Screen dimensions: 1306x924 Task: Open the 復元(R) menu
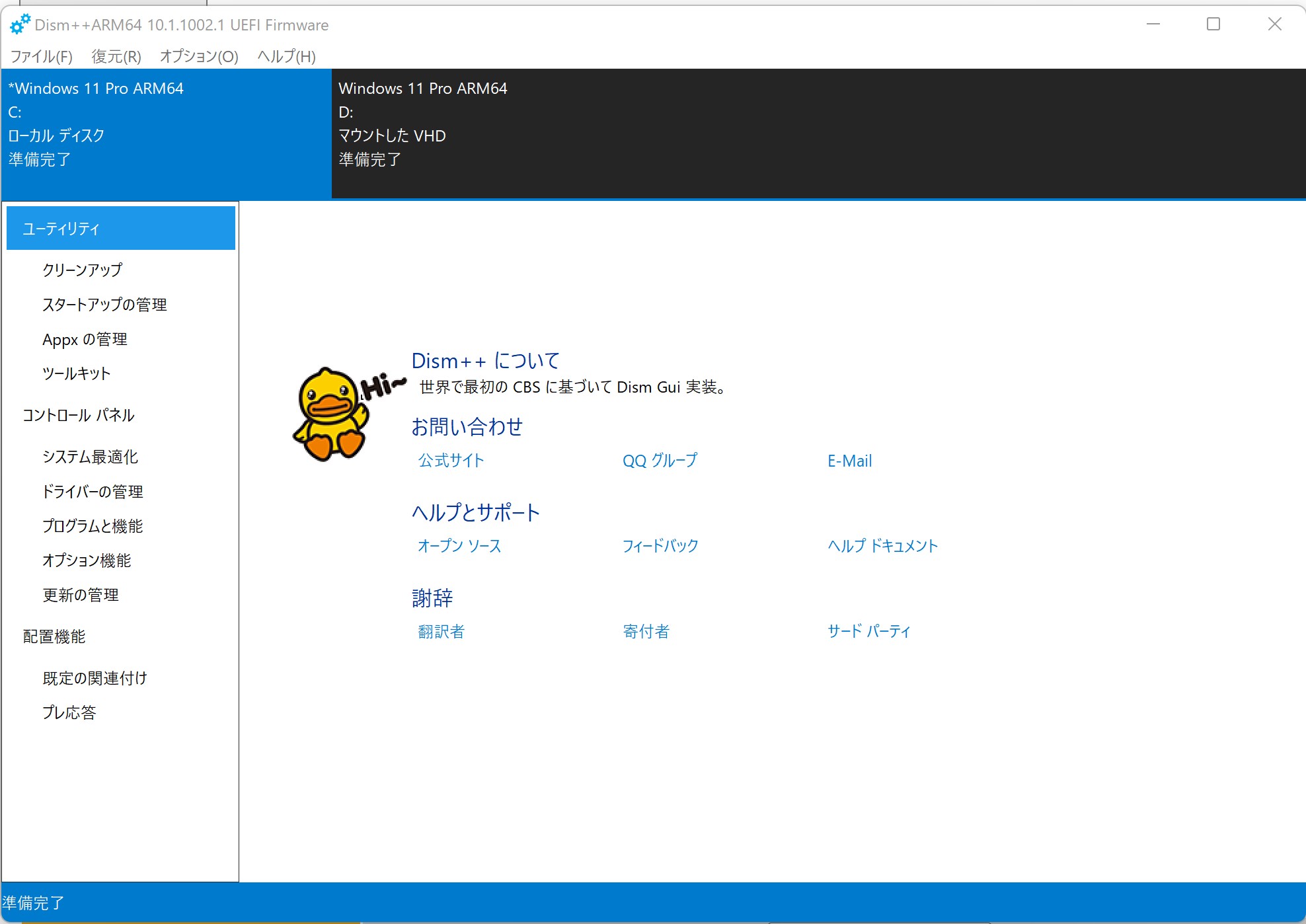tap(116, 56)
